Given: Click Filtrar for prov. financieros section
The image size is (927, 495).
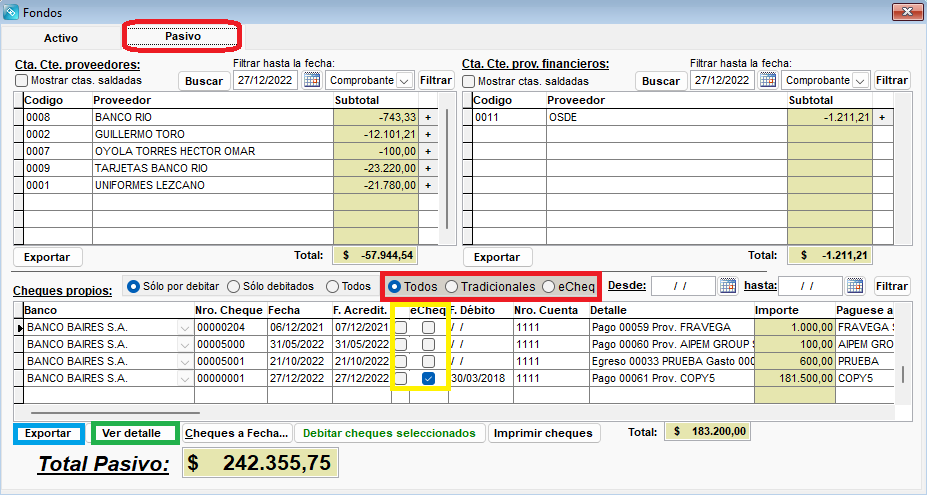Looking at the screenshot, I should point(892,80).
